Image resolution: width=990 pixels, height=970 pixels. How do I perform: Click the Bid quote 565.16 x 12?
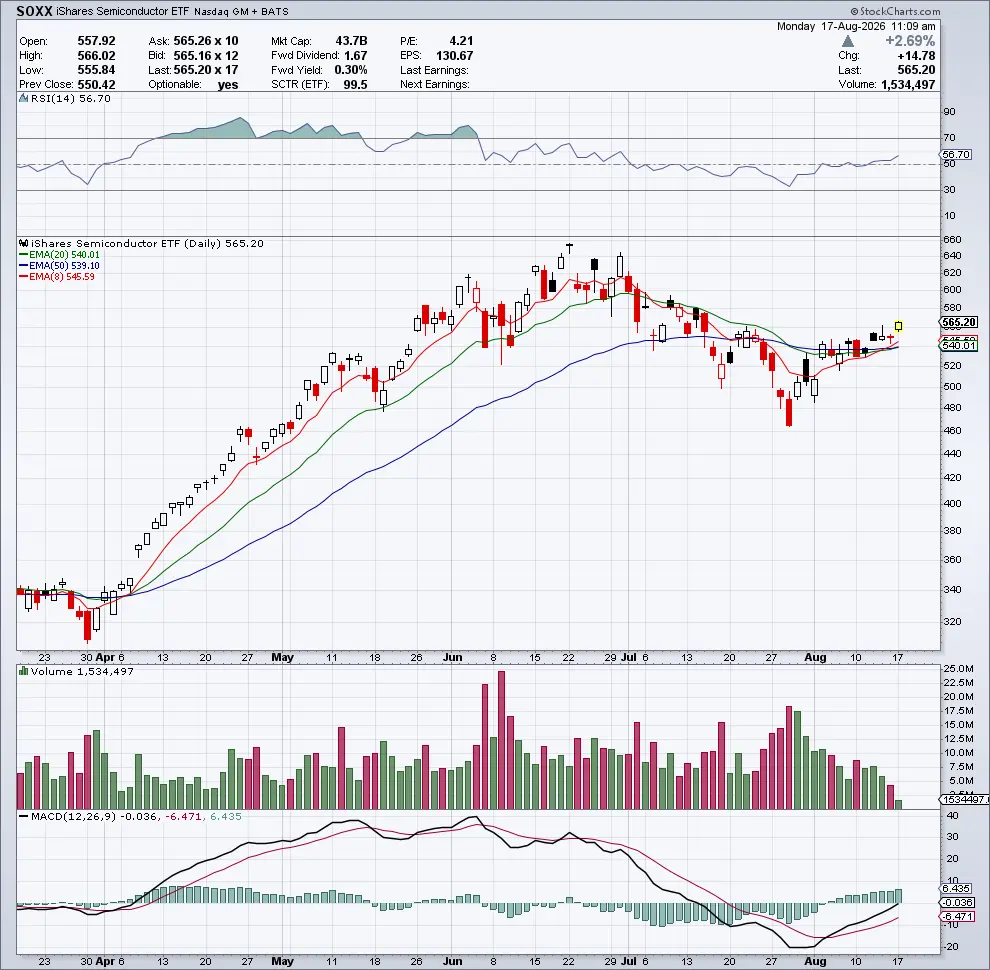pyautogui.click(x=206, y=55)
